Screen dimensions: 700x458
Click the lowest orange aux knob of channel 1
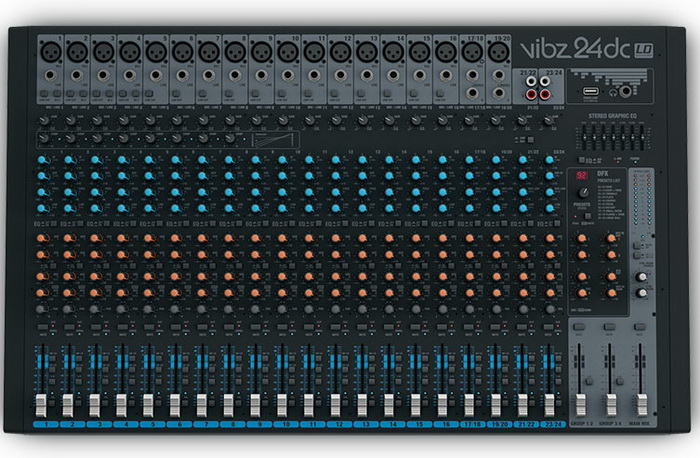click(42, 293)
